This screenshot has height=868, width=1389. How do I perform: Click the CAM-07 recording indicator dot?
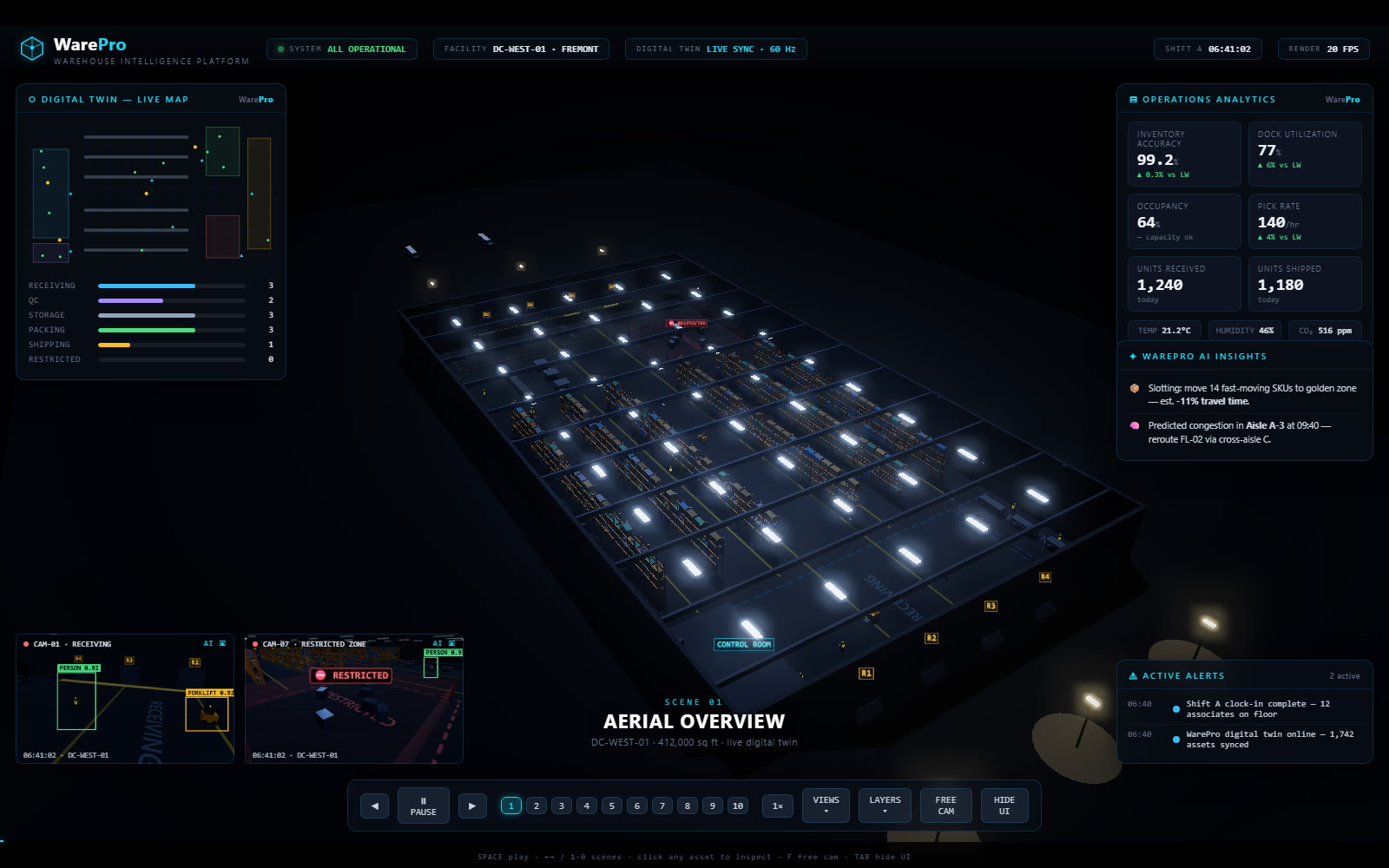click(255, 644)
